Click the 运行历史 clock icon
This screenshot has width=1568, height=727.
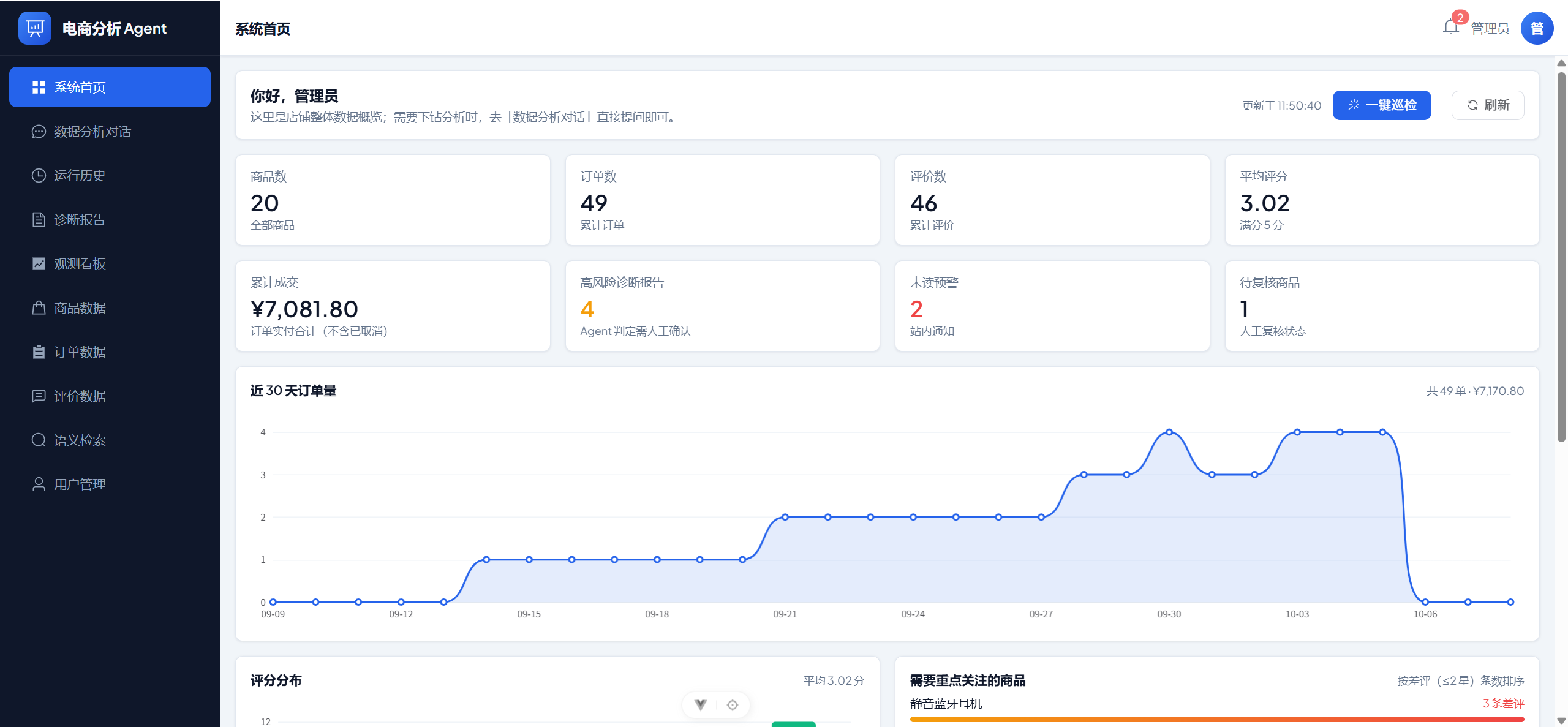click(39, 176)
